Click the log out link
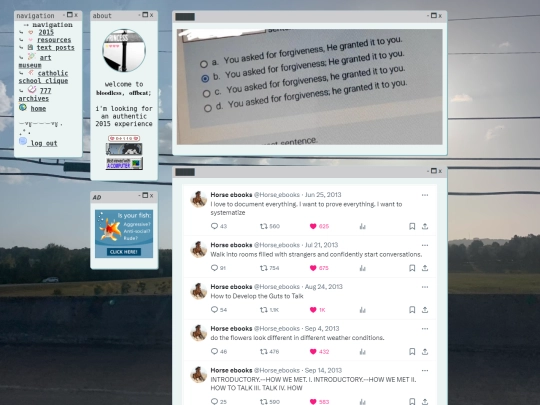The width and height of the screenshot is (540, 405). 44,143
